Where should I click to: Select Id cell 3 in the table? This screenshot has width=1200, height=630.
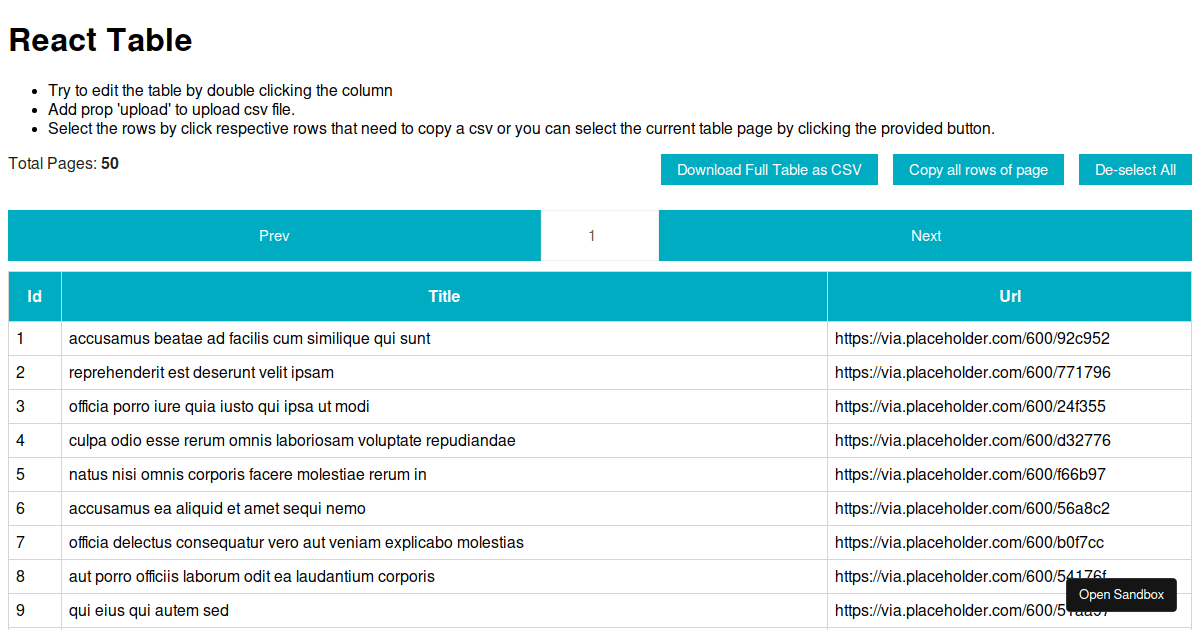pos(35,407)
